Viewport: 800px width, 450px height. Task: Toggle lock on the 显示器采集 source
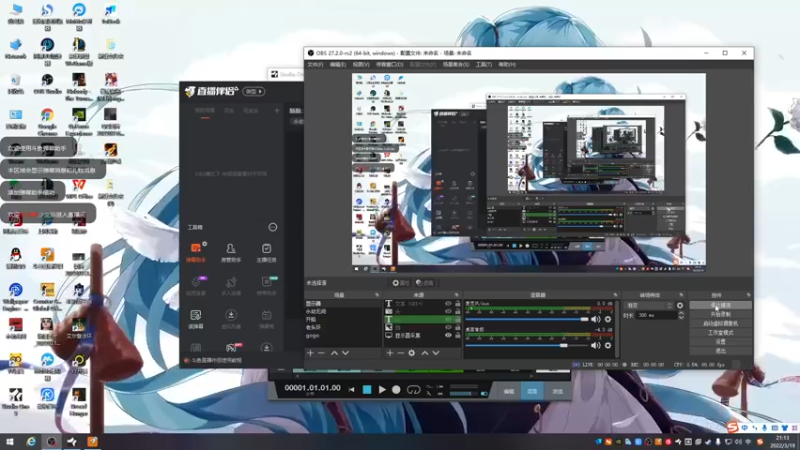(458, 335)
